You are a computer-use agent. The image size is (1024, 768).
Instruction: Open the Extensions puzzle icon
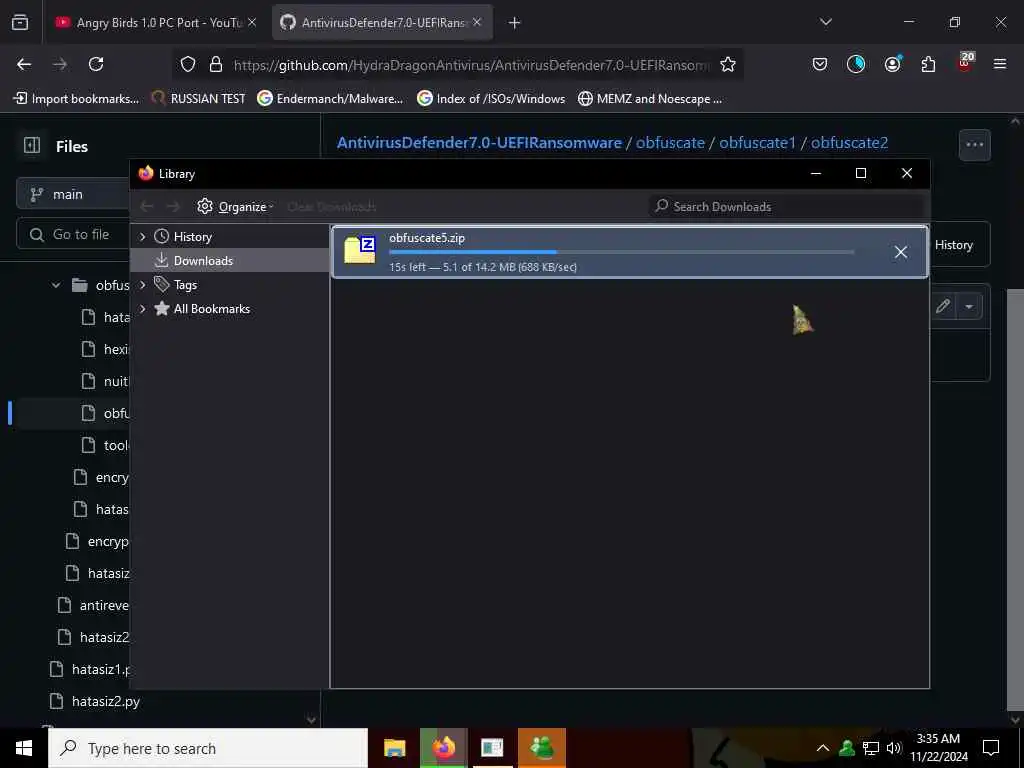pos(928,64)
